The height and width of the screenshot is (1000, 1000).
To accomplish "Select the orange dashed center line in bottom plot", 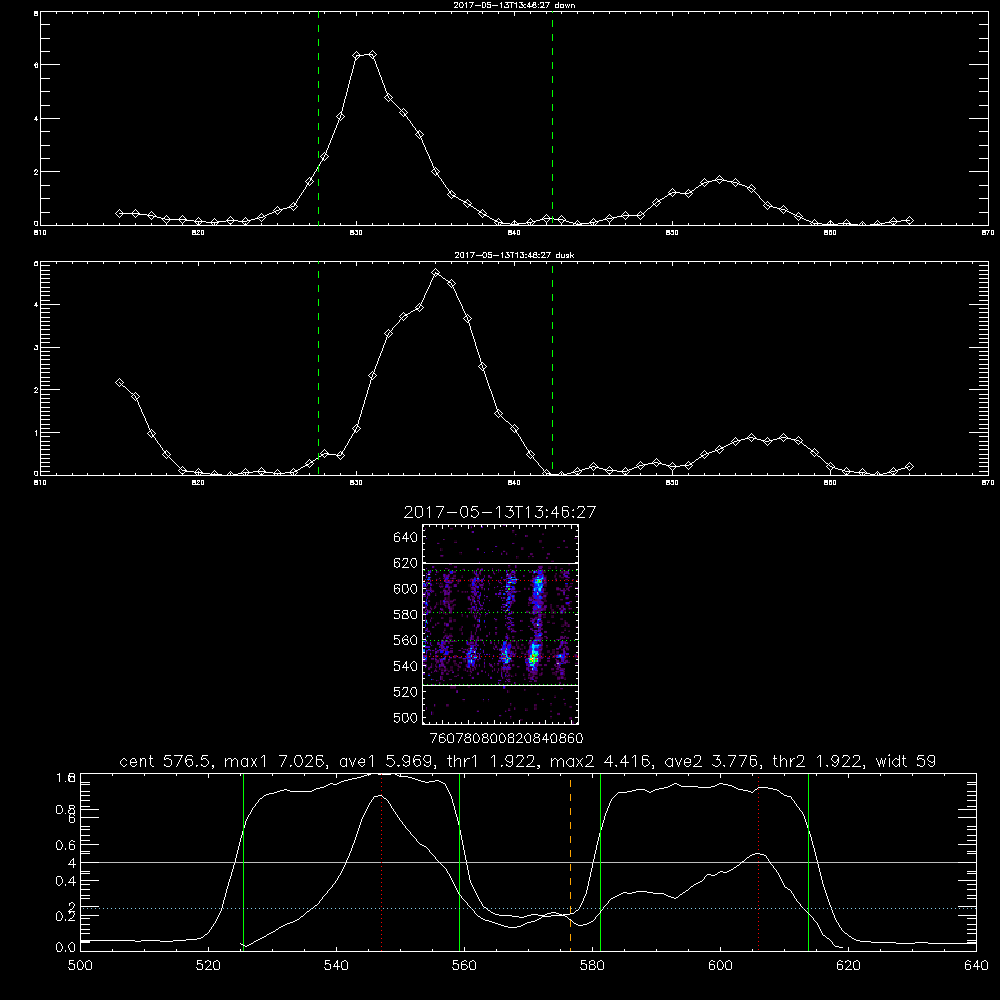I will (x=570, y=862).
